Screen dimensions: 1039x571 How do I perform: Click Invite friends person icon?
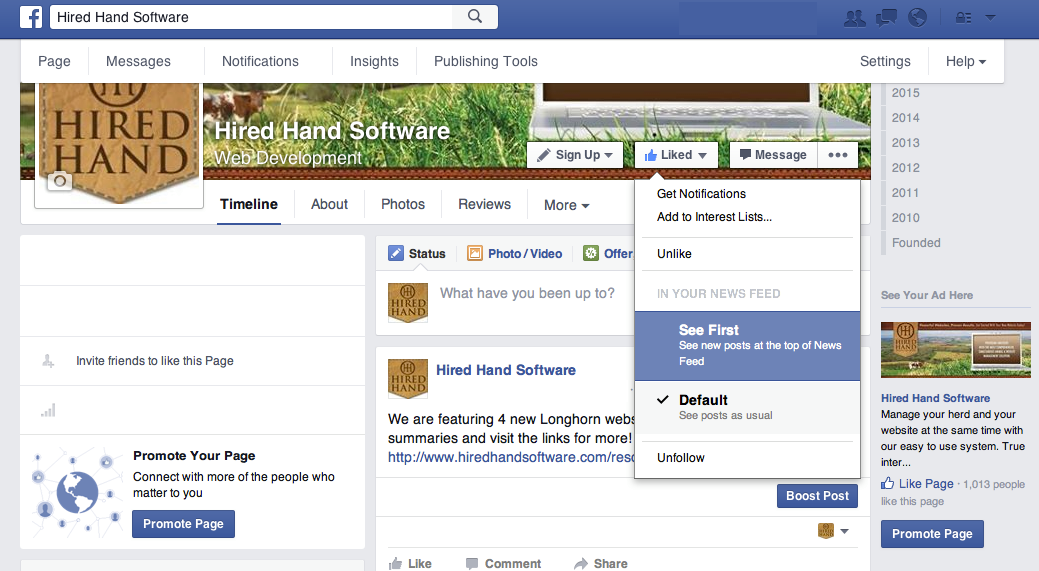pyautogui.click(x=48, y=361)
